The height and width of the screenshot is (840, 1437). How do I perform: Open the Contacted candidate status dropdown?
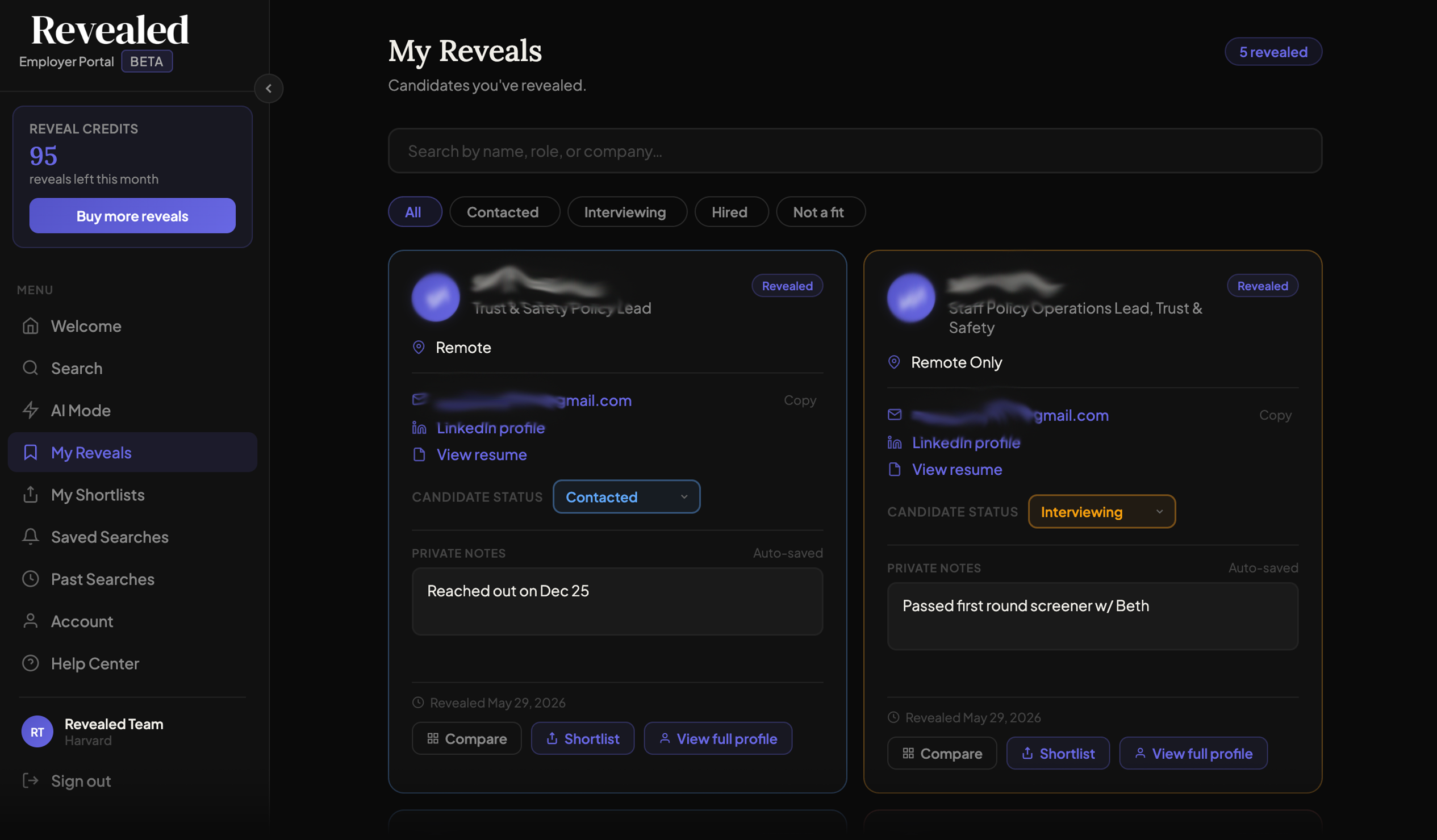coord(626,497)
